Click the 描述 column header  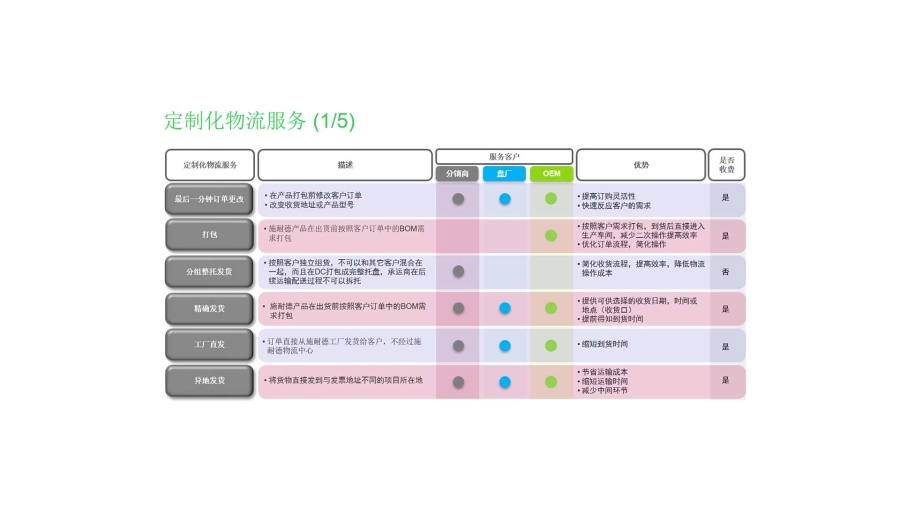coord(345,165)
